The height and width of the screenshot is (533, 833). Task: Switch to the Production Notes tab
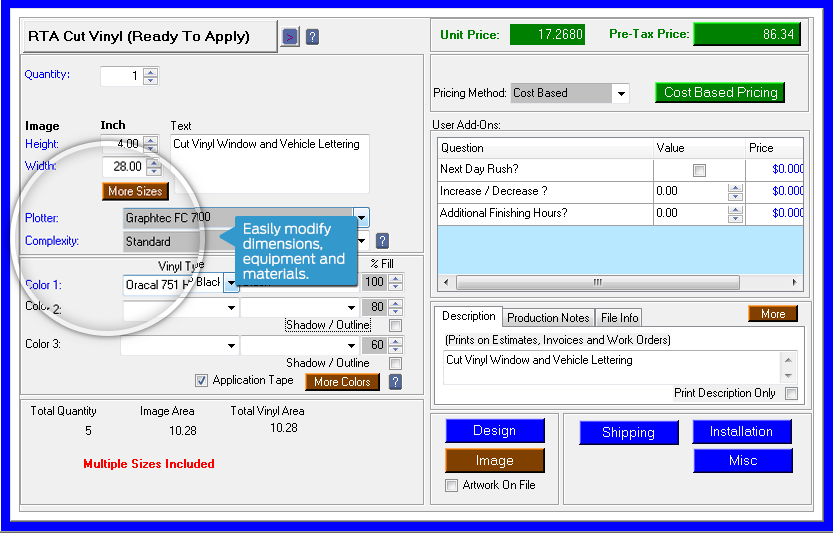tap(547, 318)
